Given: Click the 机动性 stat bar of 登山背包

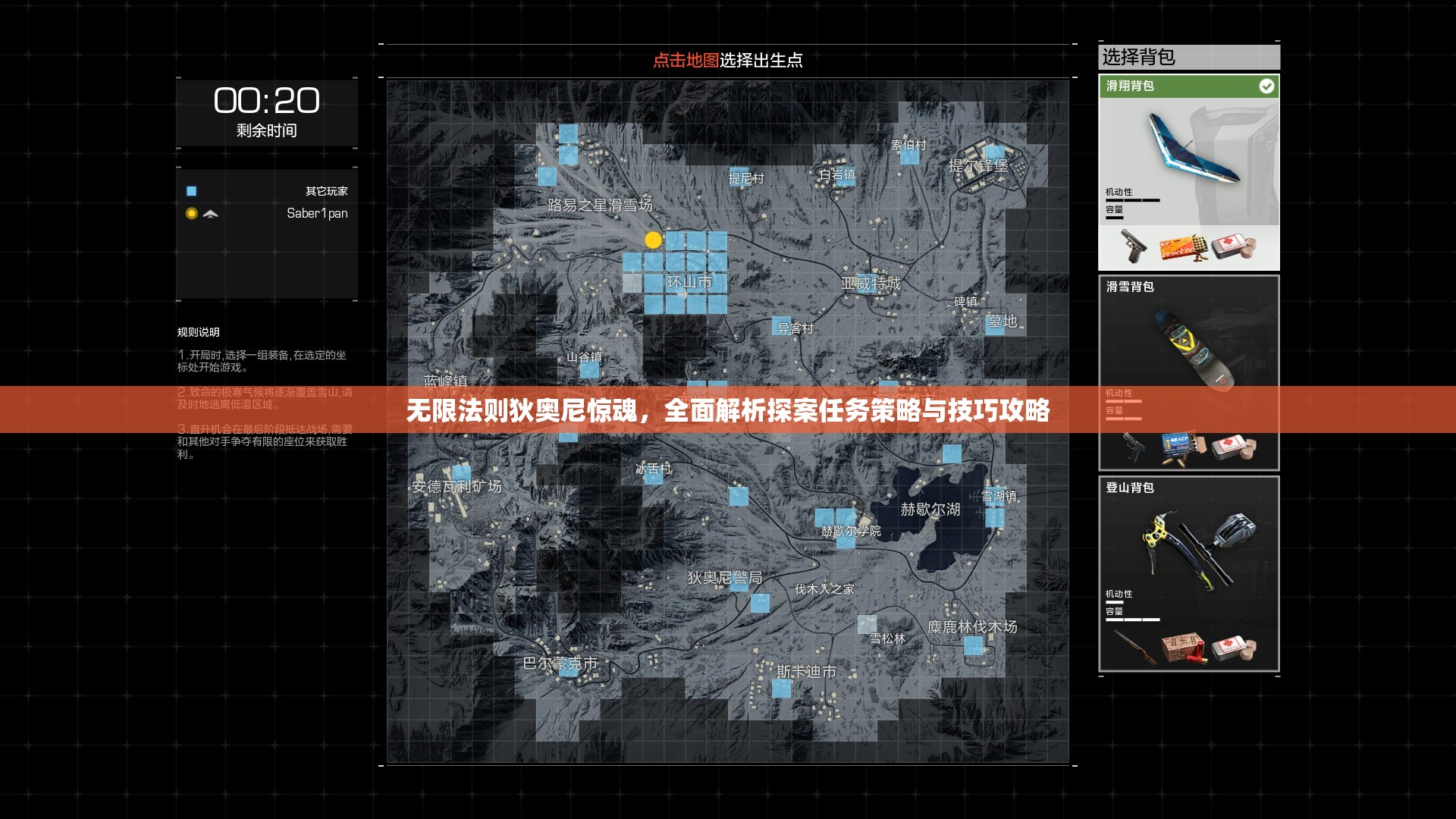Looking at the screenshot, I should [1116, 601].
